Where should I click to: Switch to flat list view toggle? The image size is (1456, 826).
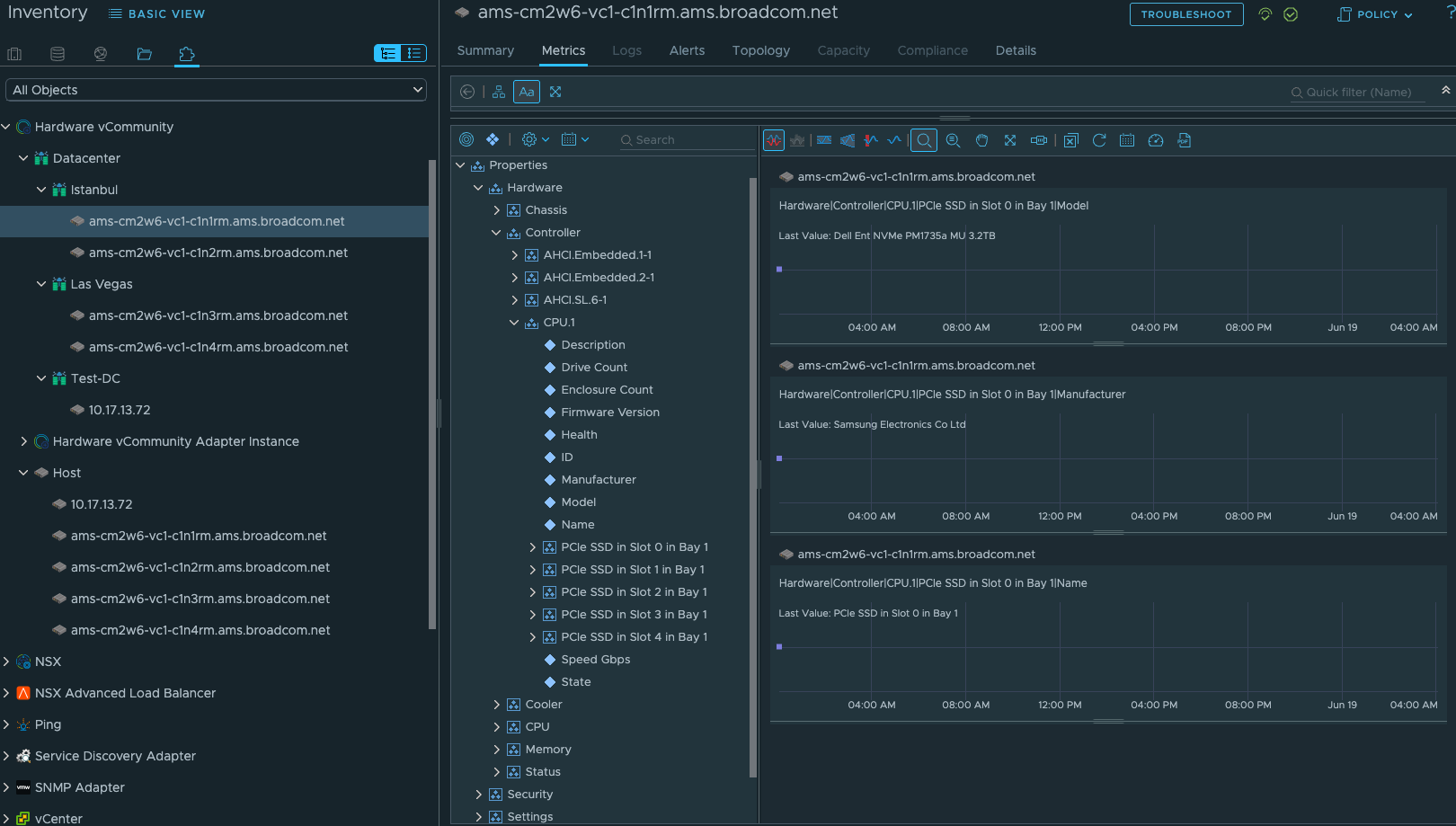pyautogui.click(x=413, y=53)
